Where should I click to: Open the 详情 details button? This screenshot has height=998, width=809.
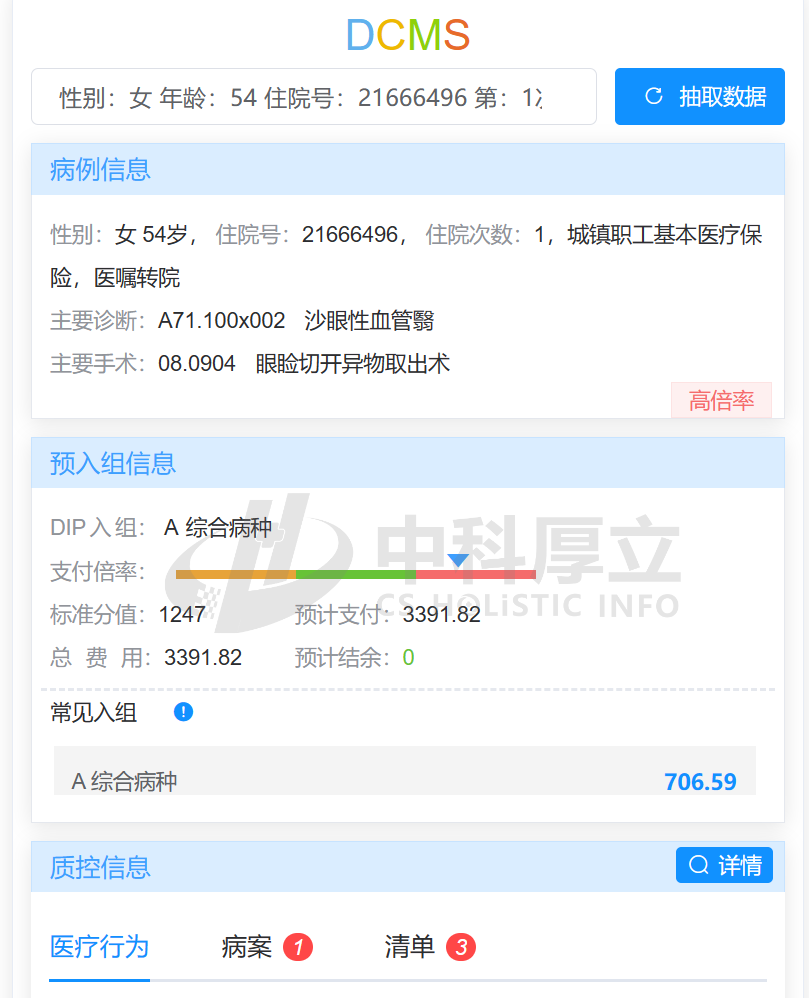(x=724, y=865)
